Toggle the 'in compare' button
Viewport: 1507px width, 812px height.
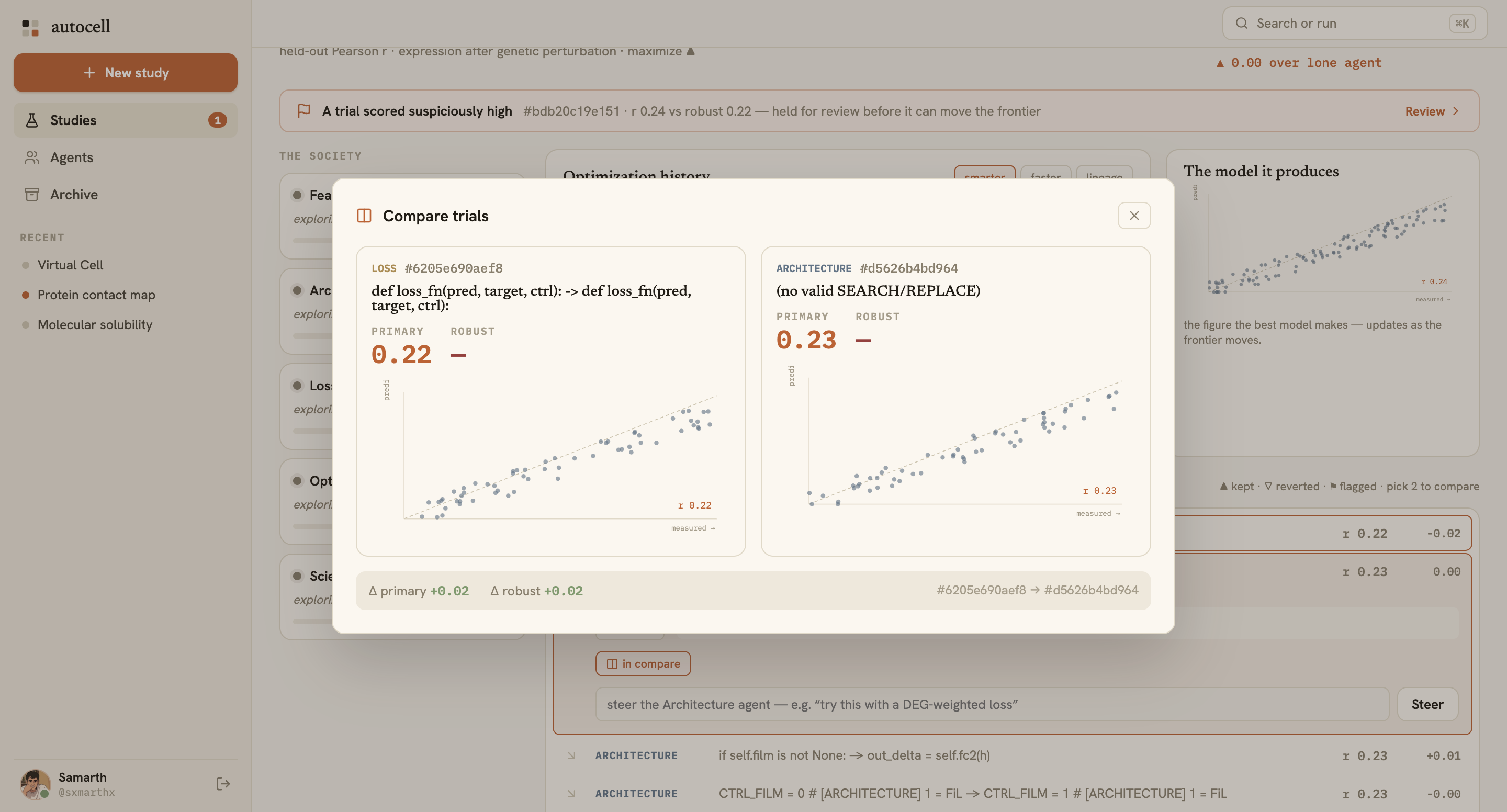(x=643, y=663)
